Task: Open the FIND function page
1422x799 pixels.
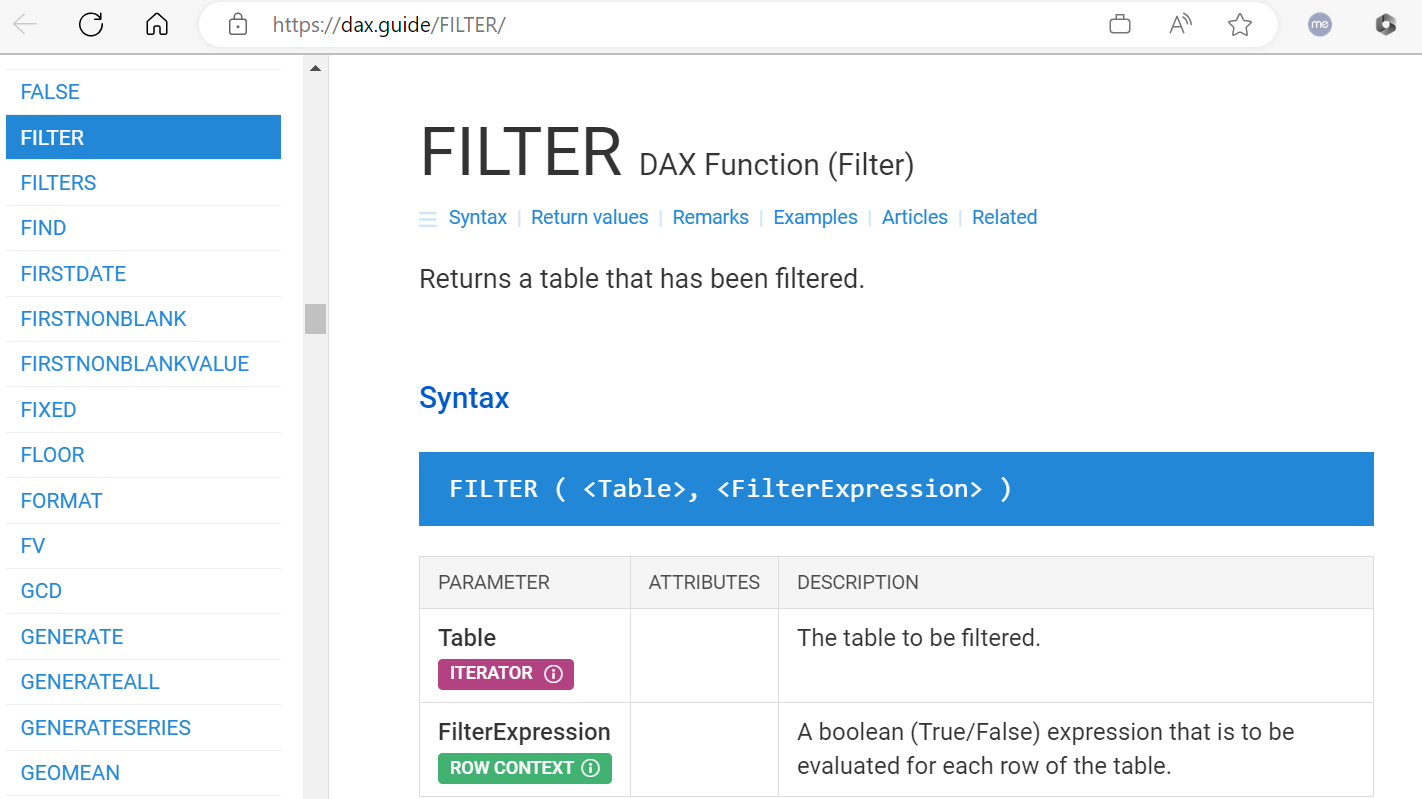Action: coord(42,228)
